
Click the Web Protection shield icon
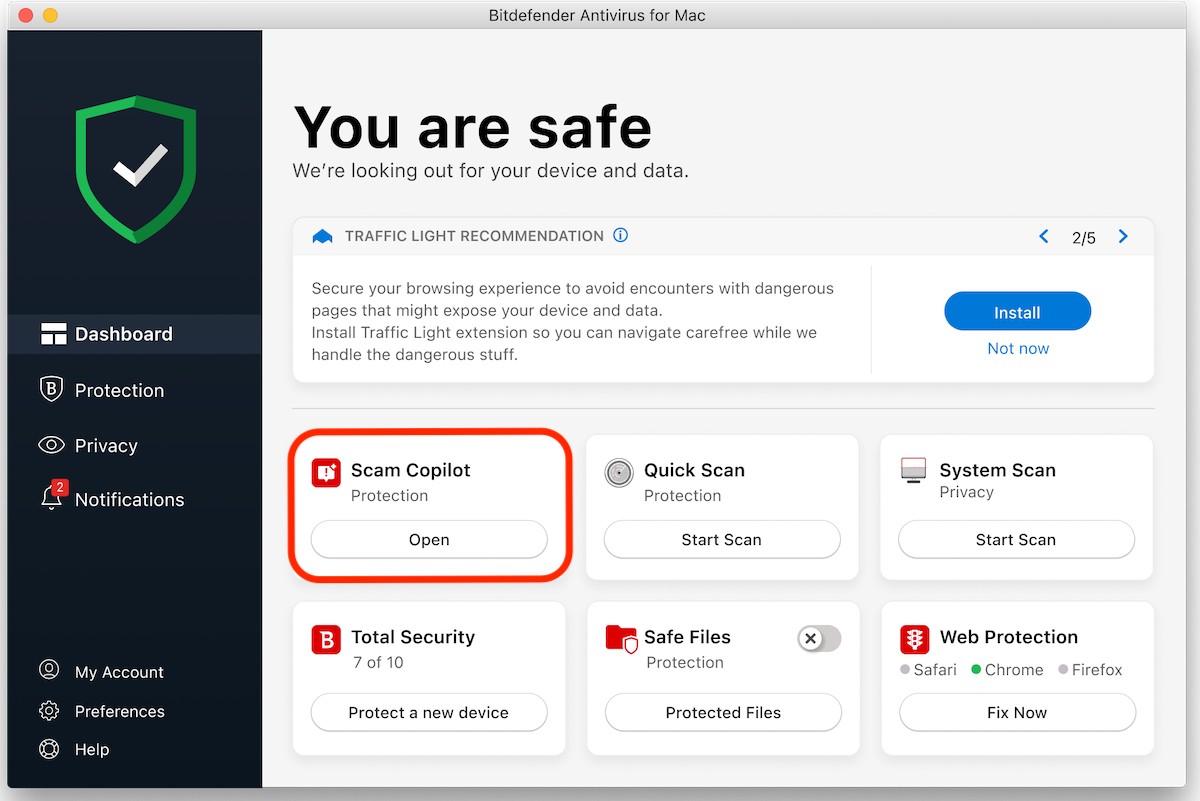915,638
